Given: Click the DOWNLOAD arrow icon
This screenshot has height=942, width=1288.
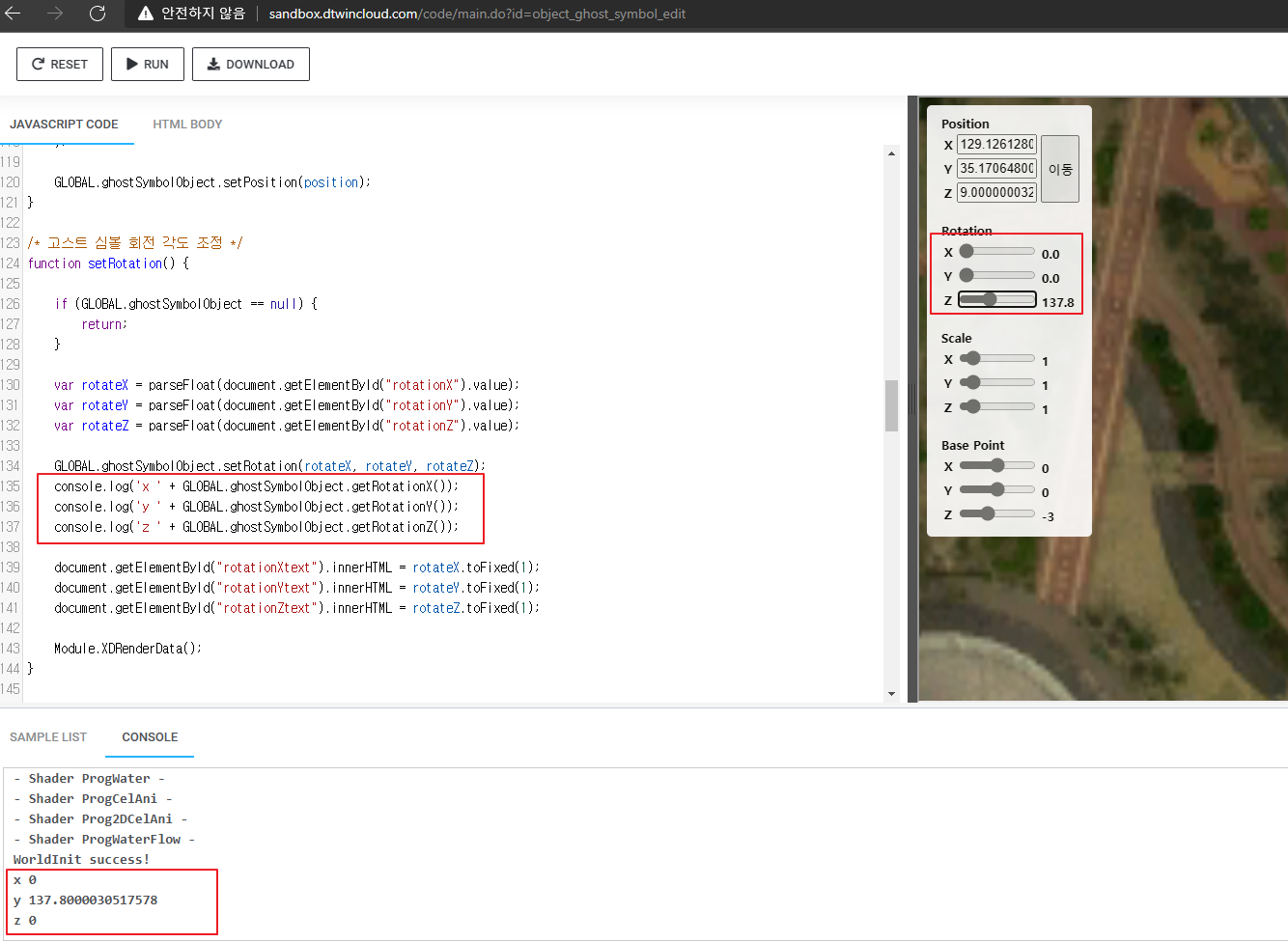Looking at the screenshot, I should pyautogui.click(x=213, y=64).
